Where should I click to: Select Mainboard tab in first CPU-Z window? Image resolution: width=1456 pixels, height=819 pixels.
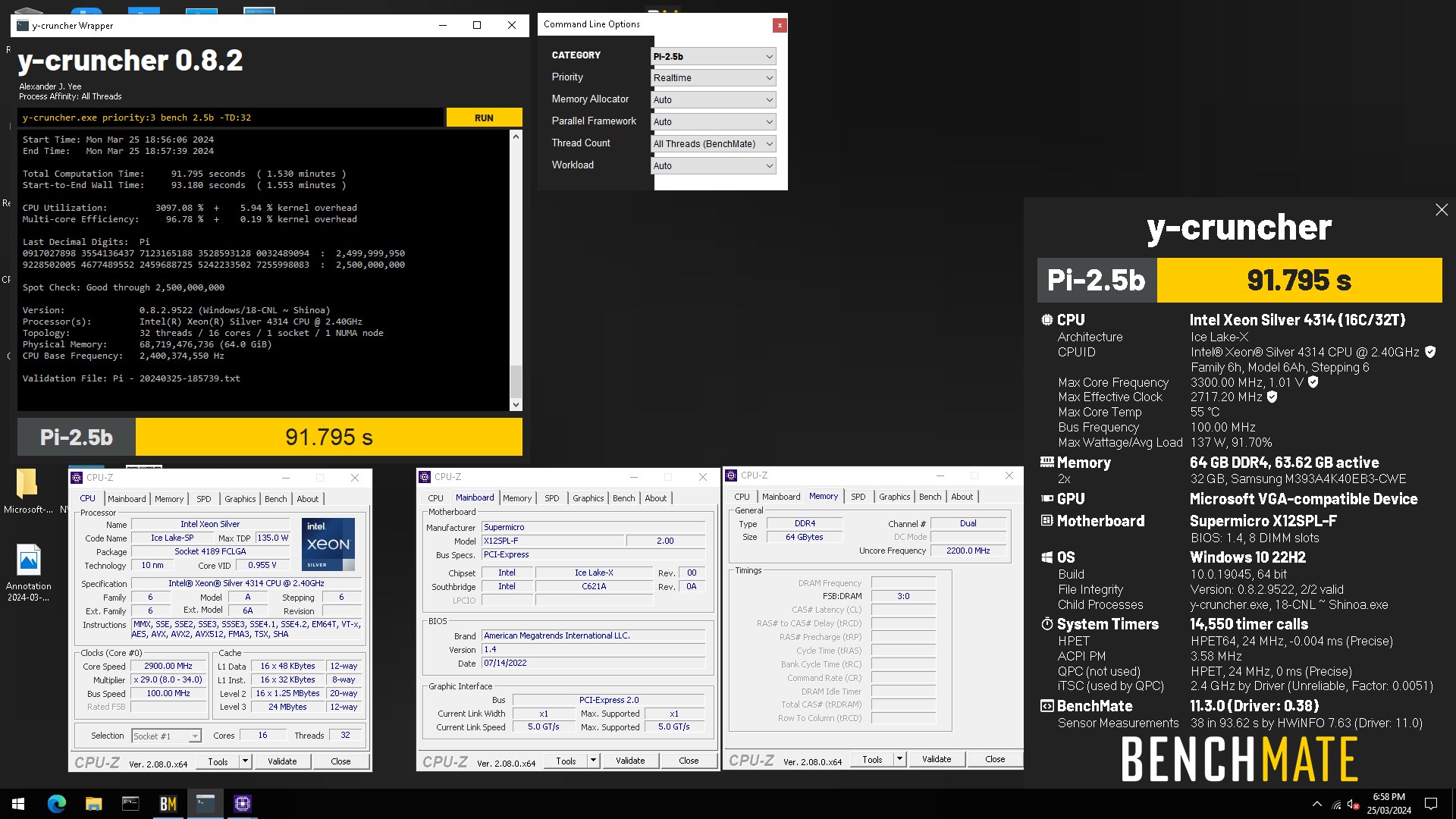tap(127, 499)
